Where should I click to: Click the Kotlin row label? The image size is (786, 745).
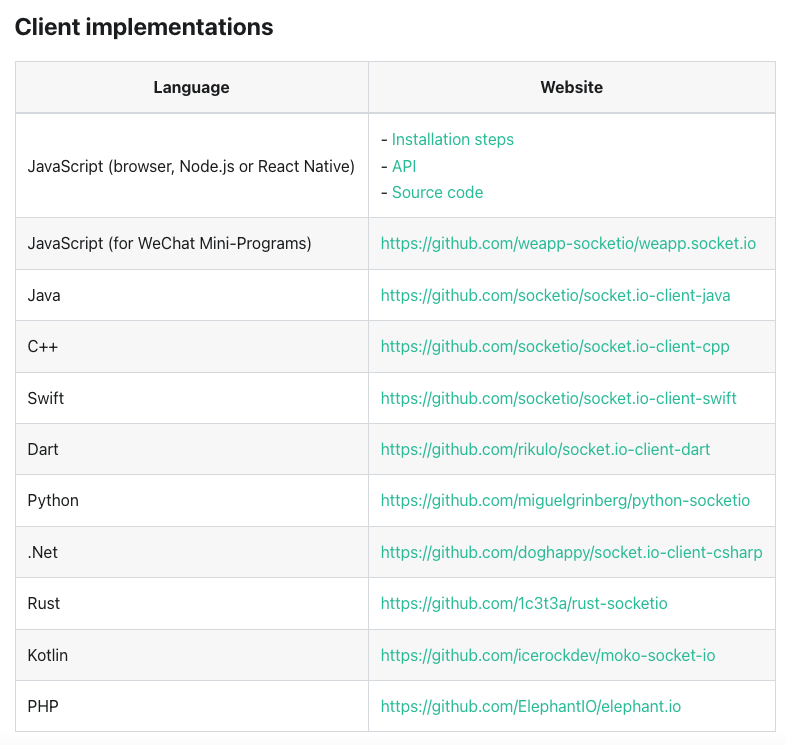point(48,655)
